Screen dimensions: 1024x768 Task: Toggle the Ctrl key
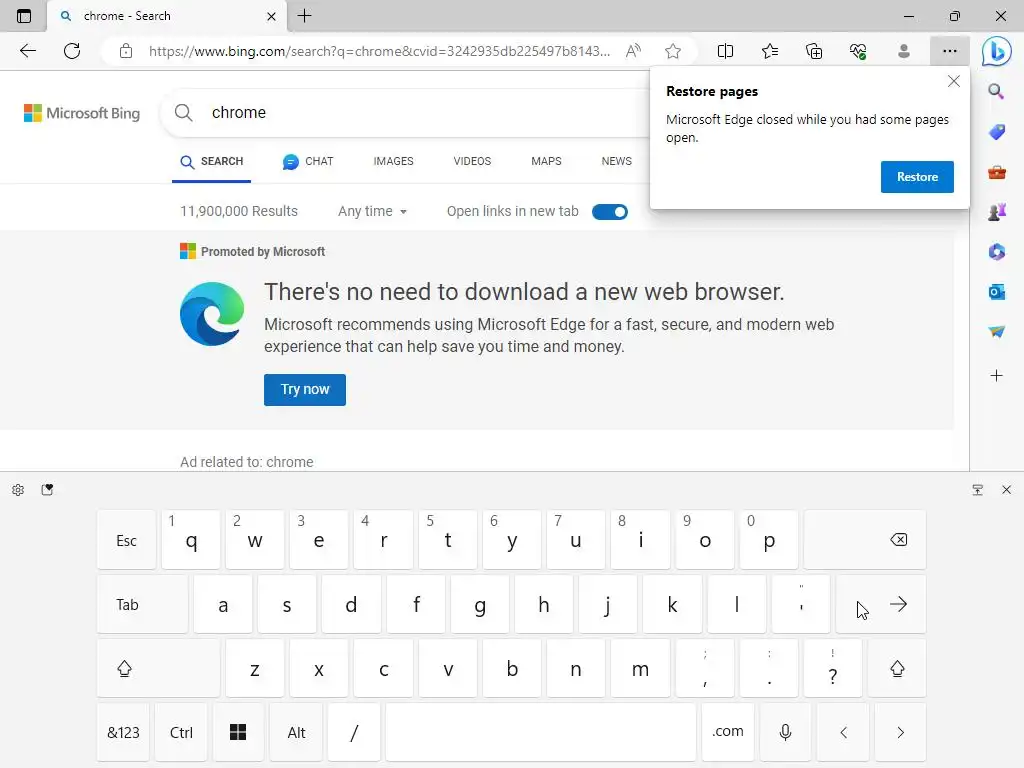point(181,733)
